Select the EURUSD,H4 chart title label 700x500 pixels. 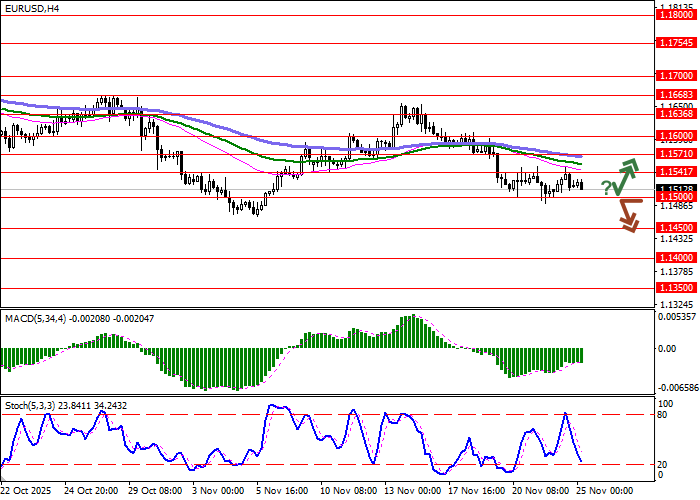[31, 8]
